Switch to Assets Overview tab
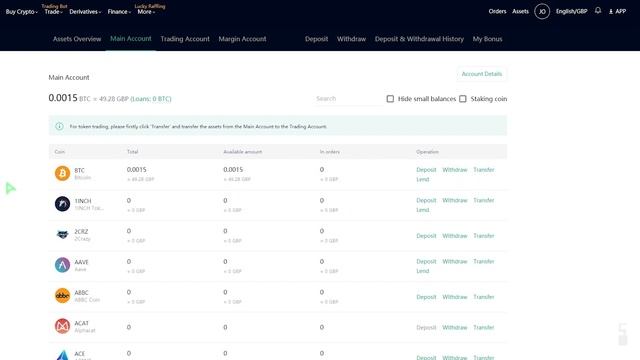Viewport: 640px width, 360px height. (77, 39)
